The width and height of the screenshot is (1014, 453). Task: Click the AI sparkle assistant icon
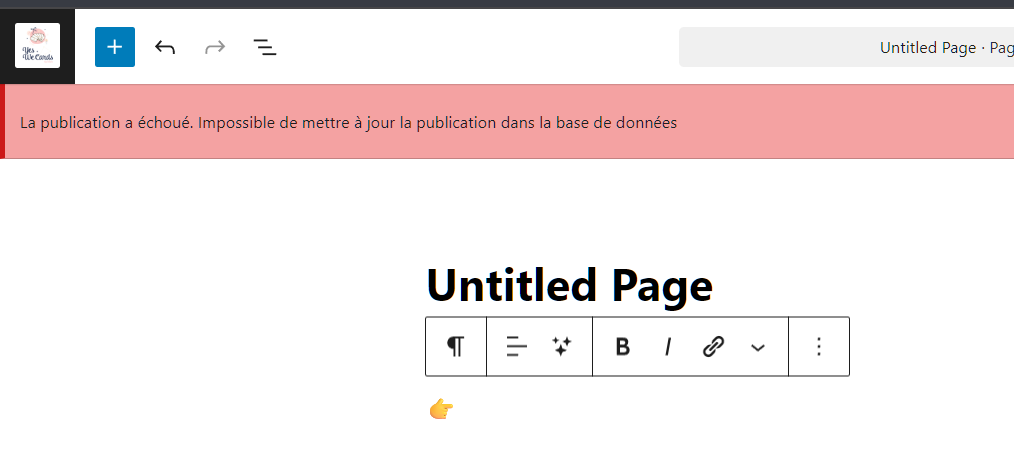pos(562,347)
